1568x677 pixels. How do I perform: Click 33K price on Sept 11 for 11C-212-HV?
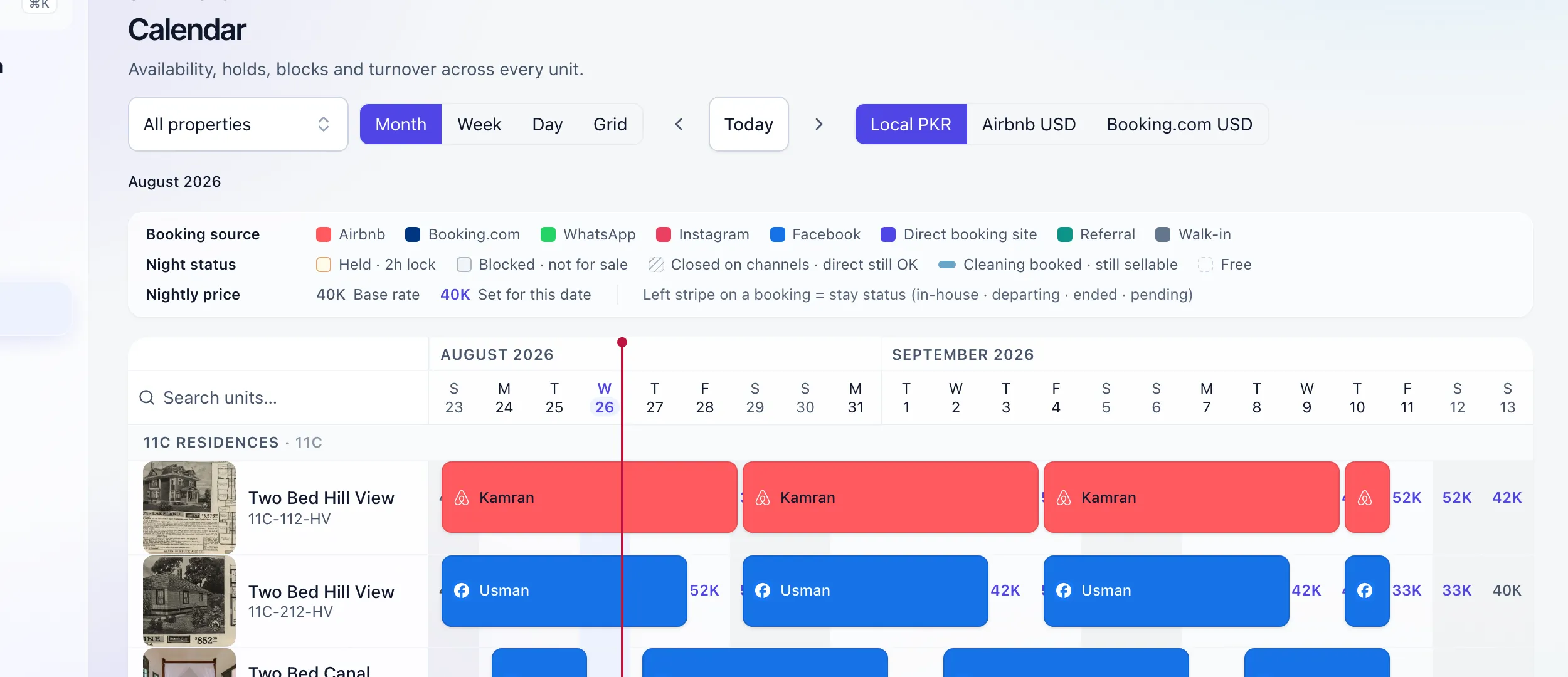1407,590
